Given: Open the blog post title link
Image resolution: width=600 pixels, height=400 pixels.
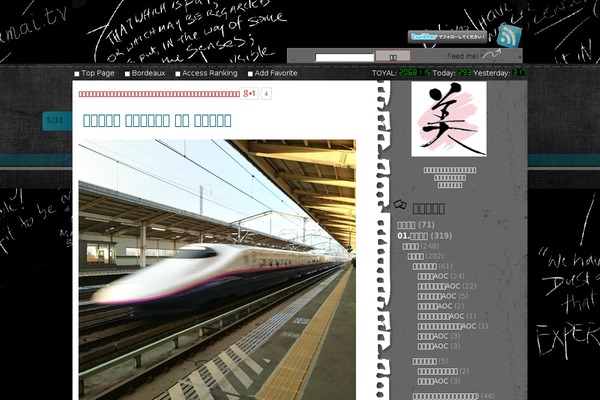Looking at the screenshot, I should [x=157, y=120].
